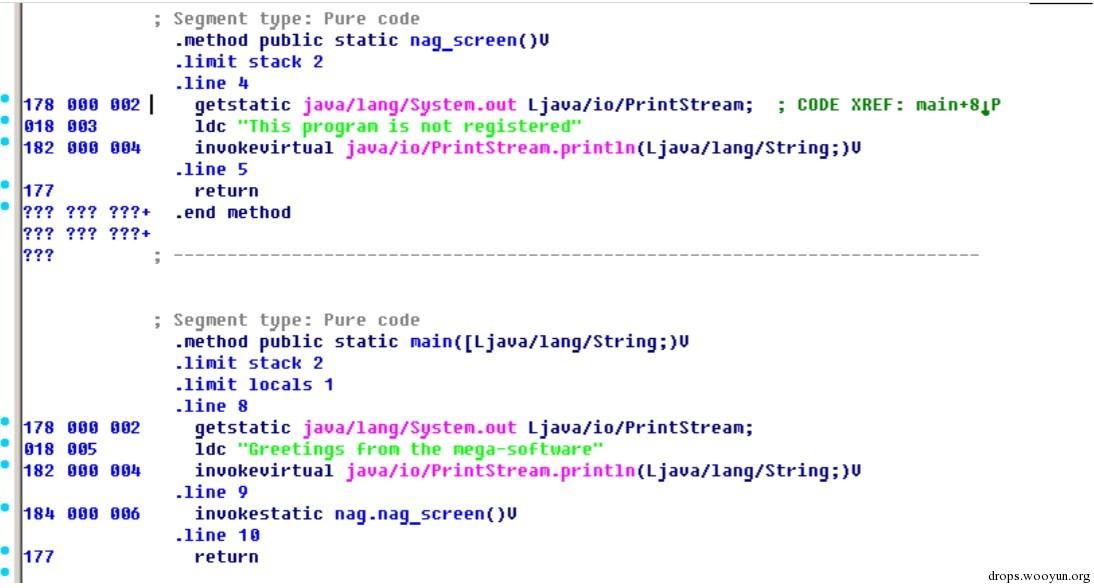Click nag.nag_screen()V call target
1094x588 pixels.
[x=426, y=514]
